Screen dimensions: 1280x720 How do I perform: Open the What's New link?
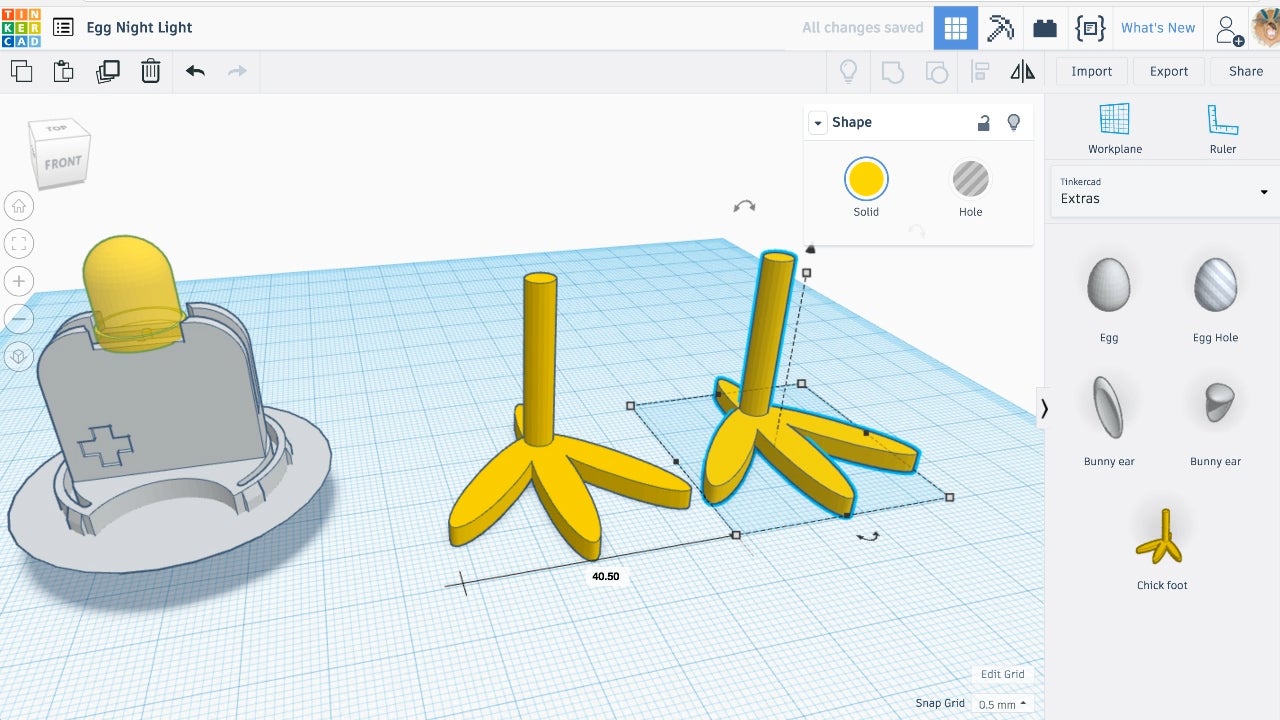click(1157, 28)
